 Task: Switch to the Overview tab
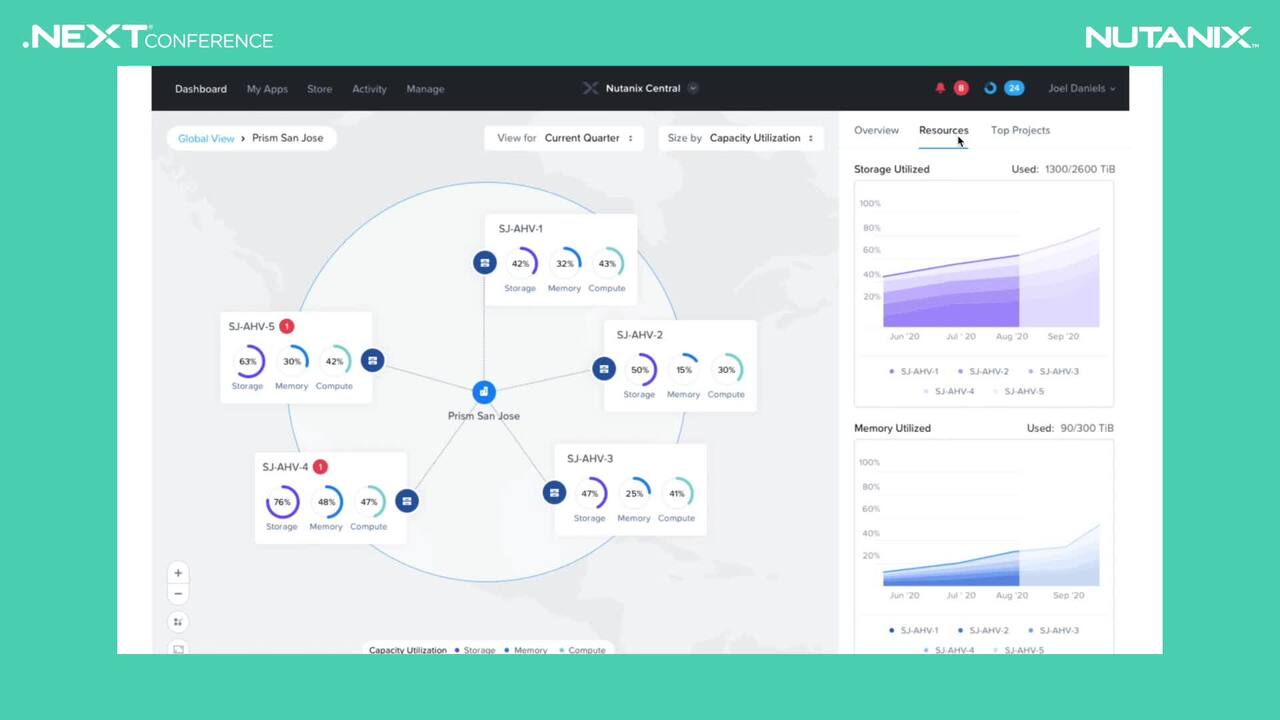pyautogui.click(x=876, y=130)
